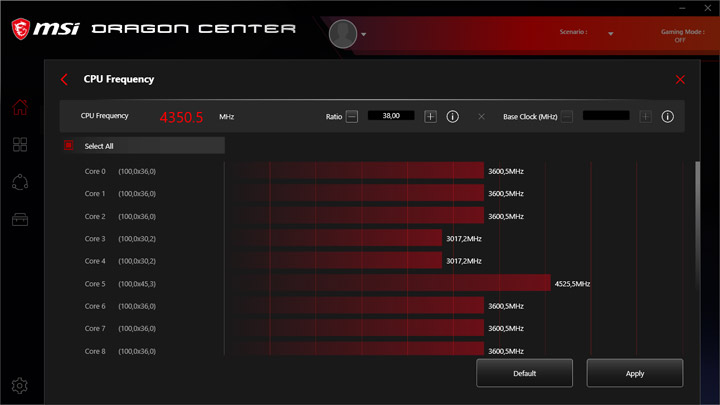Open the Live Update sync sidebar icon
Viewport: 720px width, 405px height.
coord(20,182)
